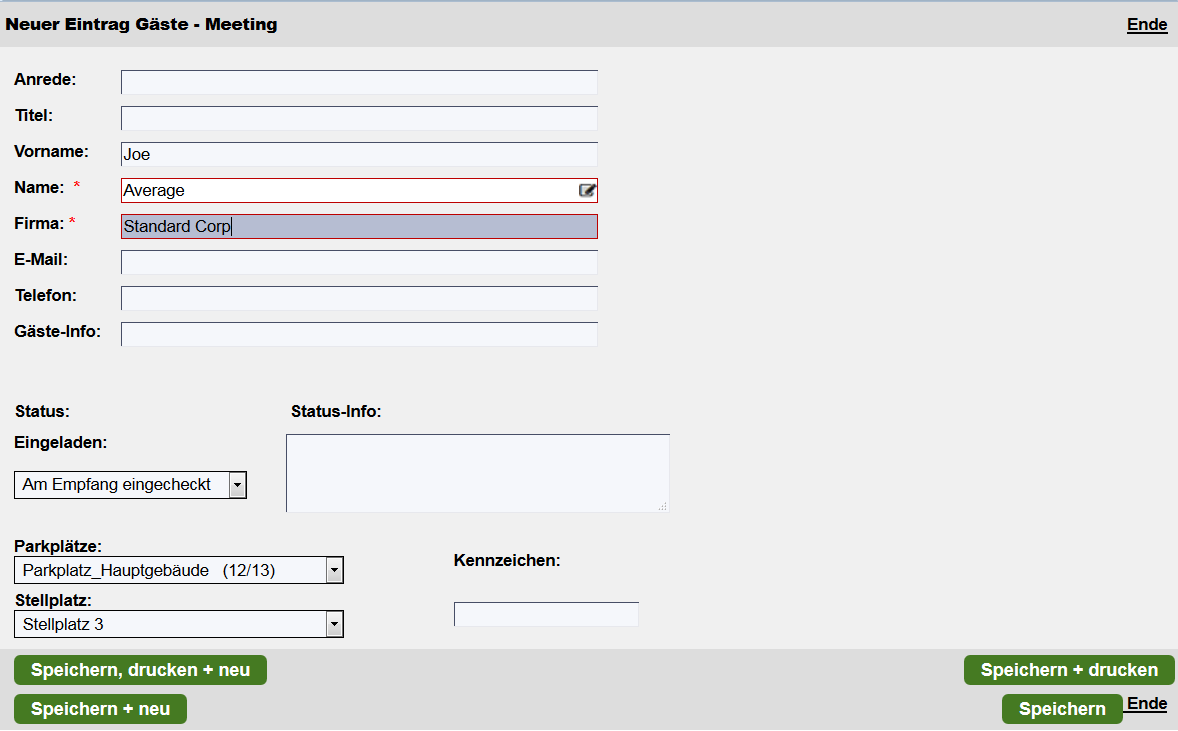Click the Speichern + neu button
Viewport: 1178px width, 731px height.
click(x=101, y=709)
